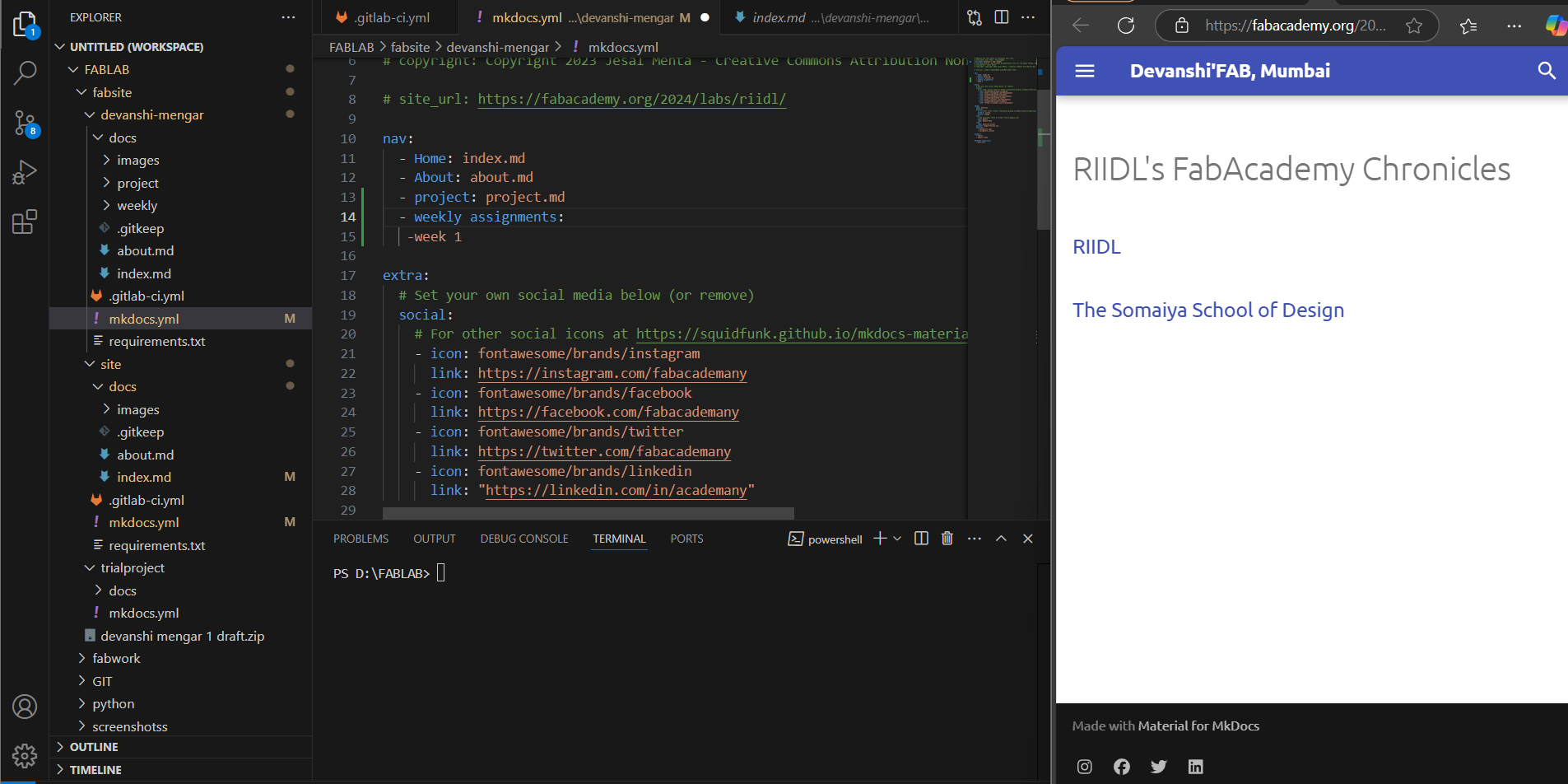This screenshot has width=1568, height=784.
Task: Open browser favorites list icon
Action: (x=1468, y=26)
